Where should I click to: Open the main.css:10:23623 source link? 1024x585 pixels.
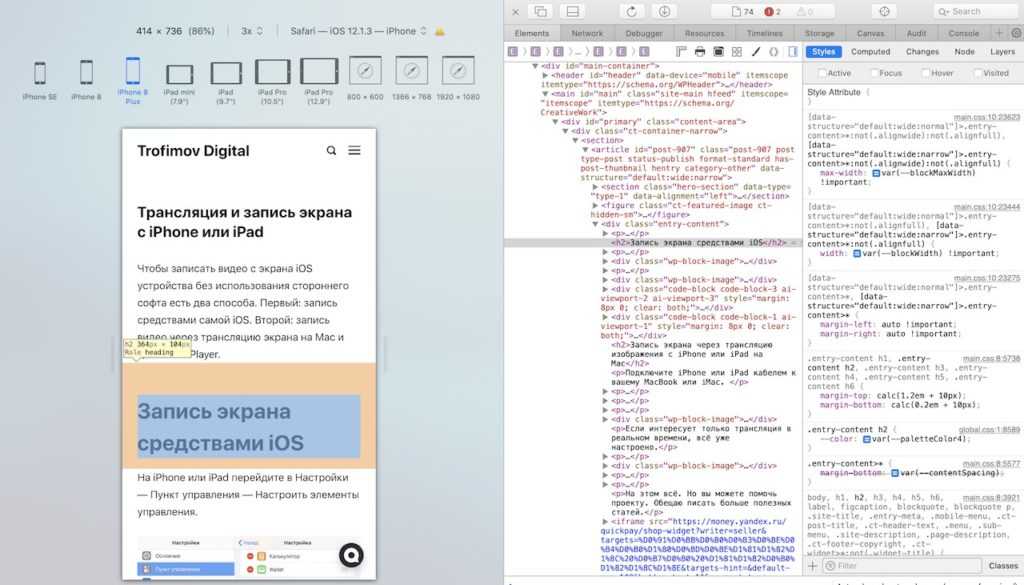point(986,118)
